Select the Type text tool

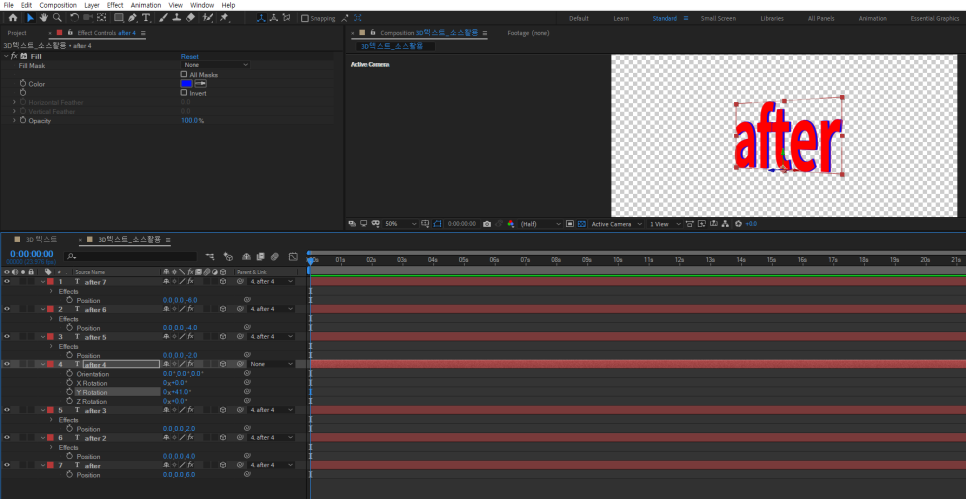pyautogui.click(x=146, y=18)
